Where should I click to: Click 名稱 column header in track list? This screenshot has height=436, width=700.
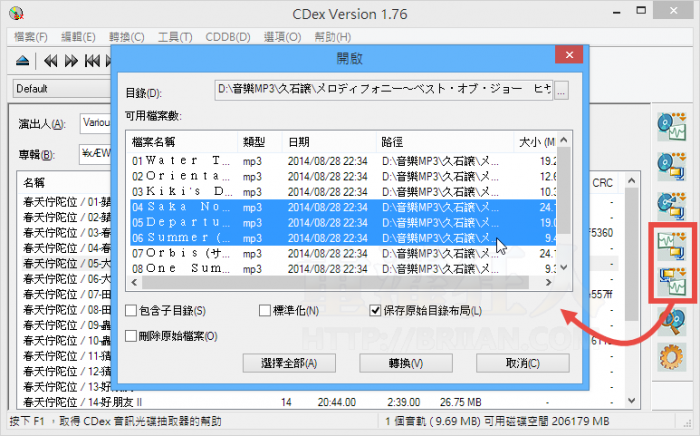pos(65,183)
